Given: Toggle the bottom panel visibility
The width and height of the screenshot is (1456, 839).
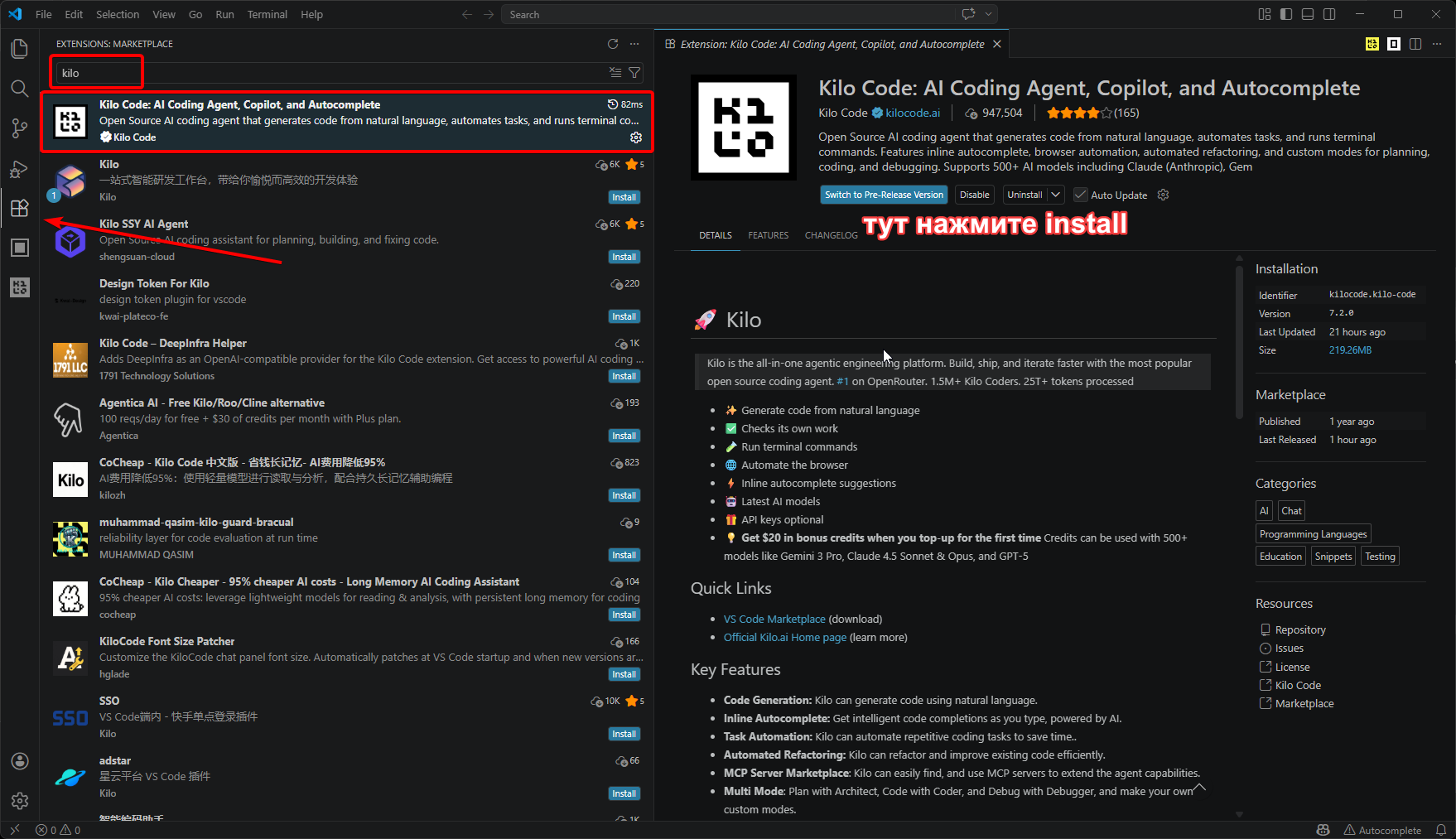Looking at the screenshot, I should pyautogui.click(x=1308, y=14).
